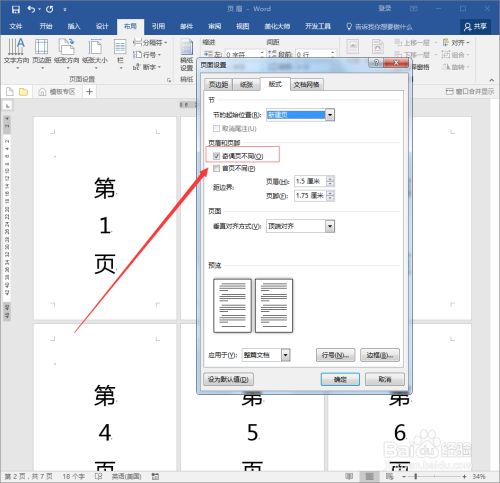500x483 pixels.
Task: Click the tab stop selector at ruler corner
Action: point(8,106)
